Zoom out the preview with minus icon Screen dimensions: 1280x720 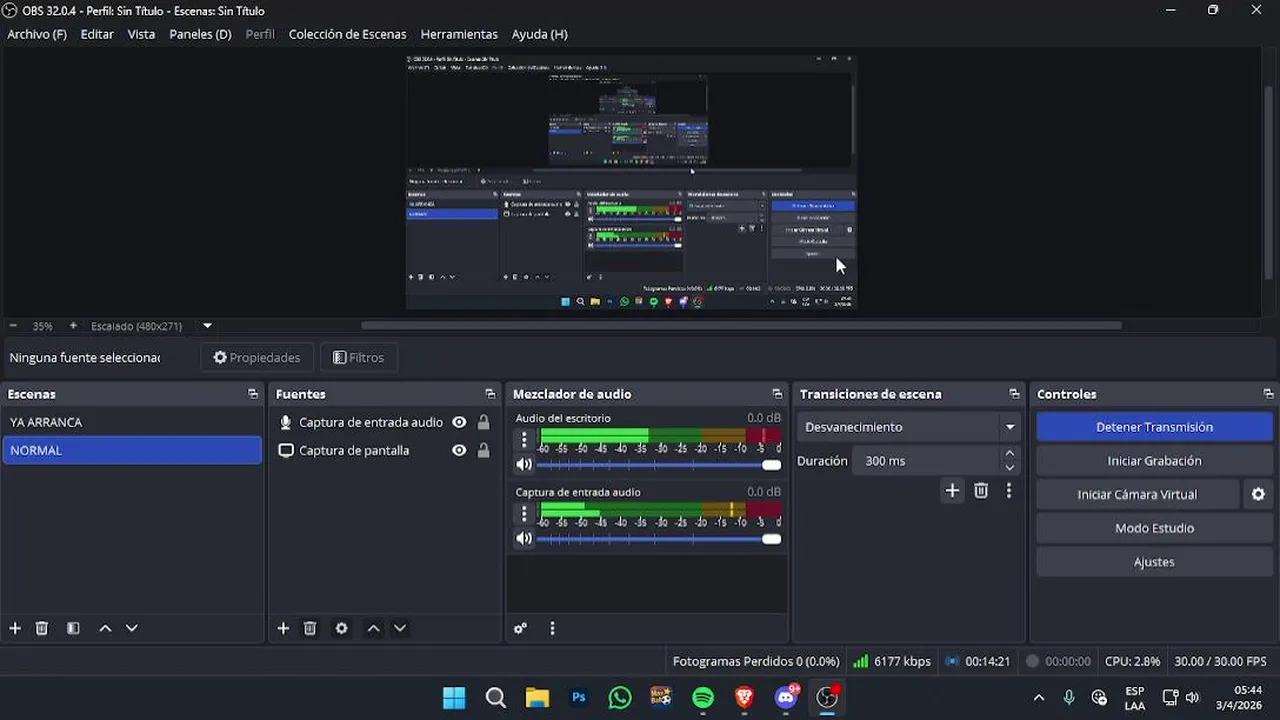coord(13,326)
